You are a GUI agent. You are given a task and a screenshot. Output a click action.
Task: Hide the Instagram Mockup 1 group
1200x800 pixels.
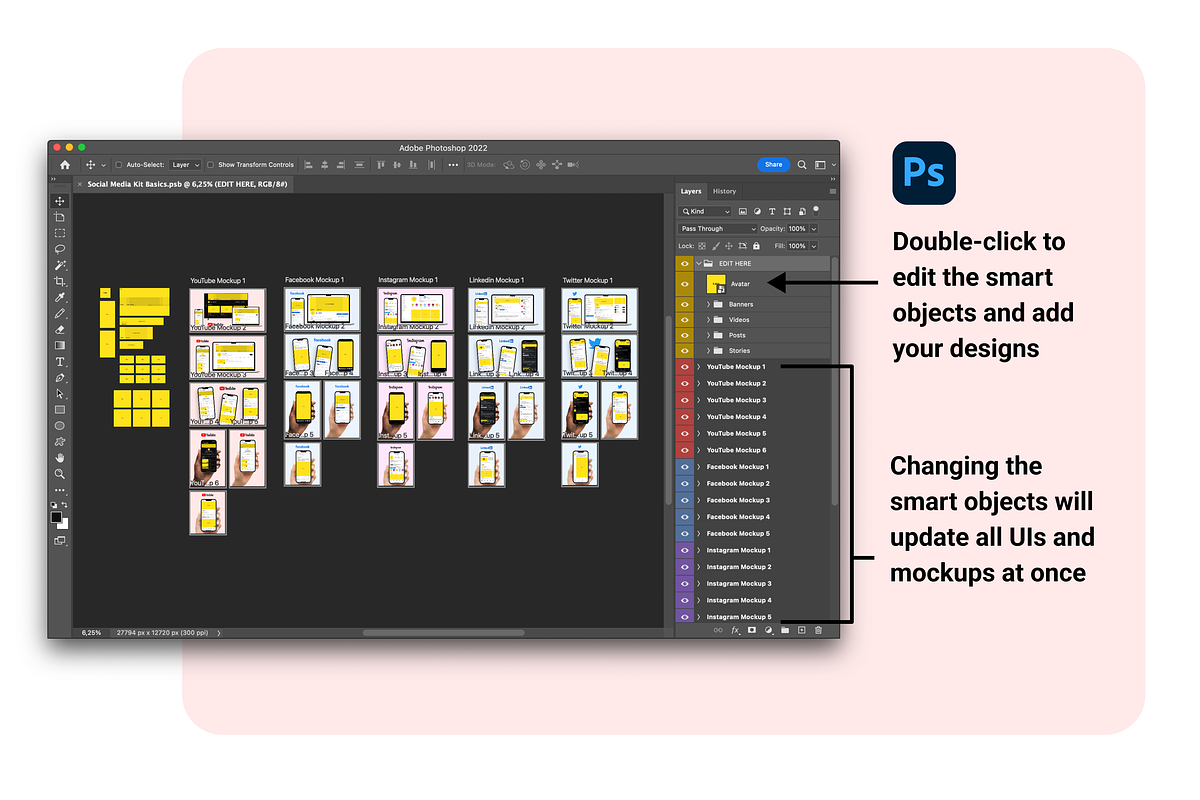coord(685,550)
